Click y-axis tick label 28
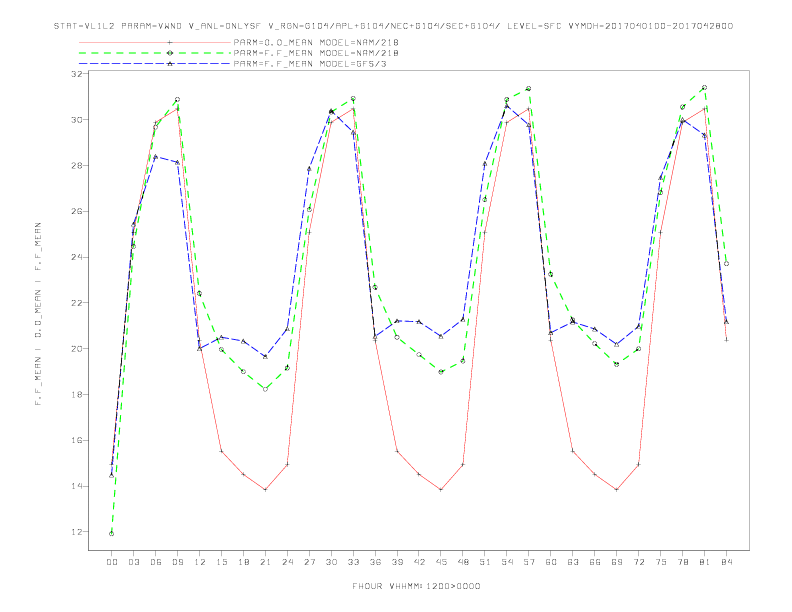This screenshot has height=612, width=792. point(76,166)
